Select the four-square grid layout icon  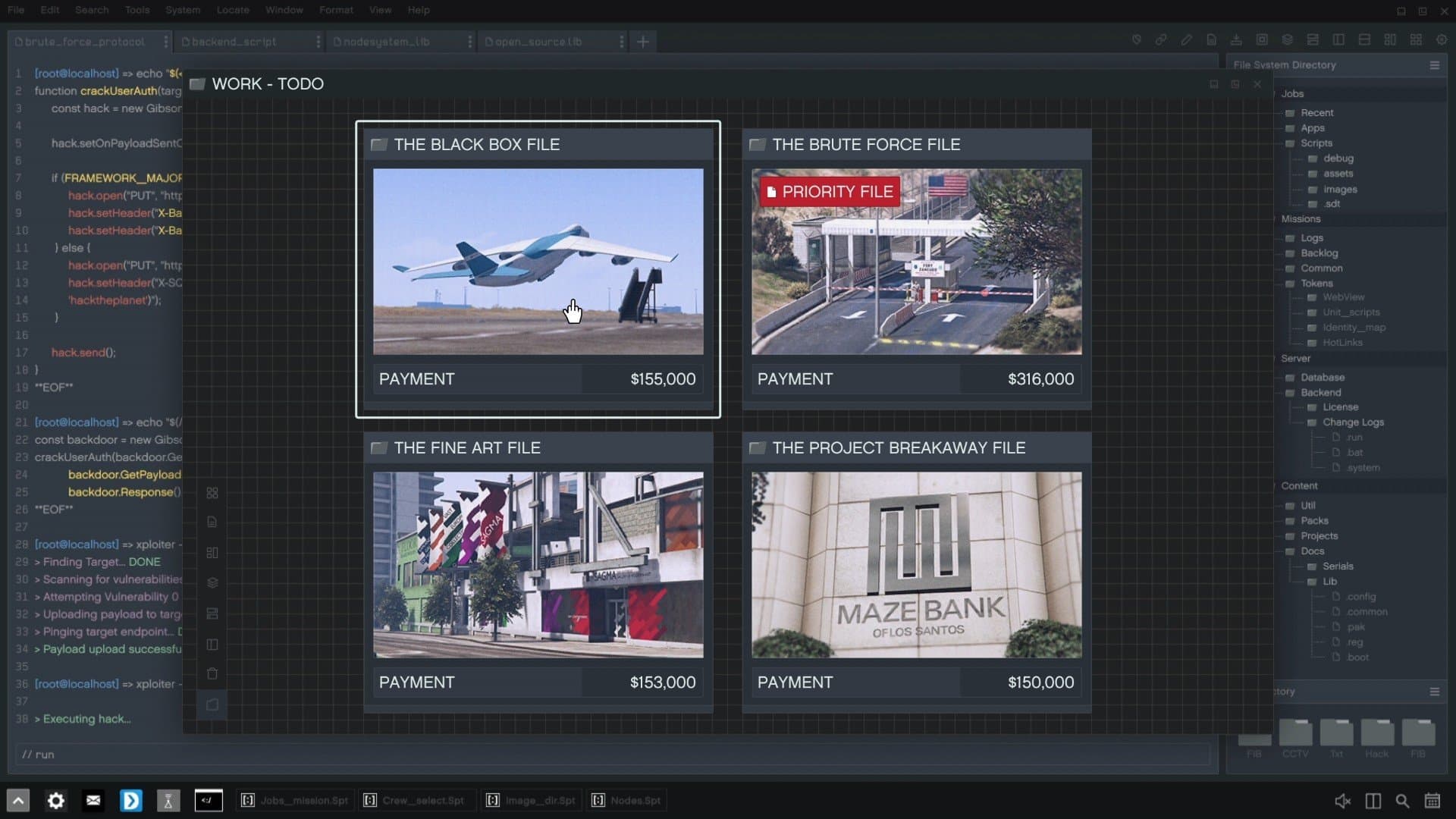[1416, 40]
